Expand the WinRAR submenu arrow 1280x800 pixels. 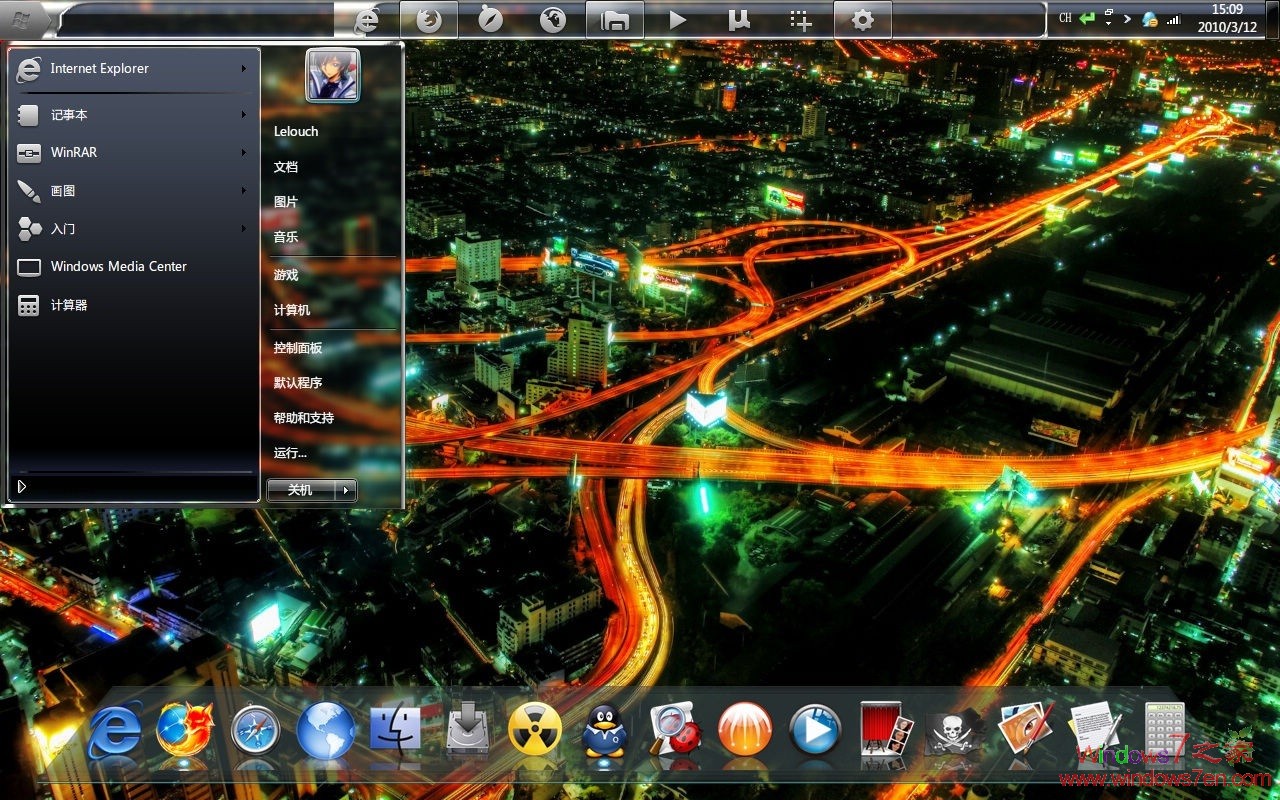click(244, 152)
